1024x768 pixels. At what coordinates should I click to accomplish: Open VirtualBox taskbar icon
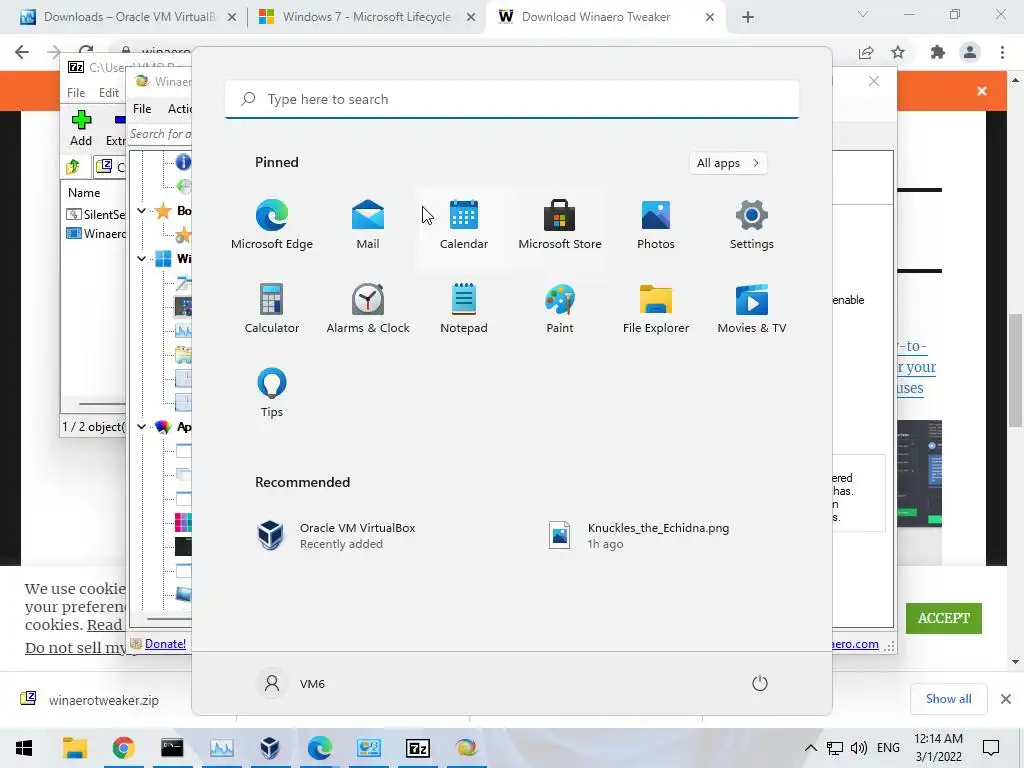[x=270, y=748]
